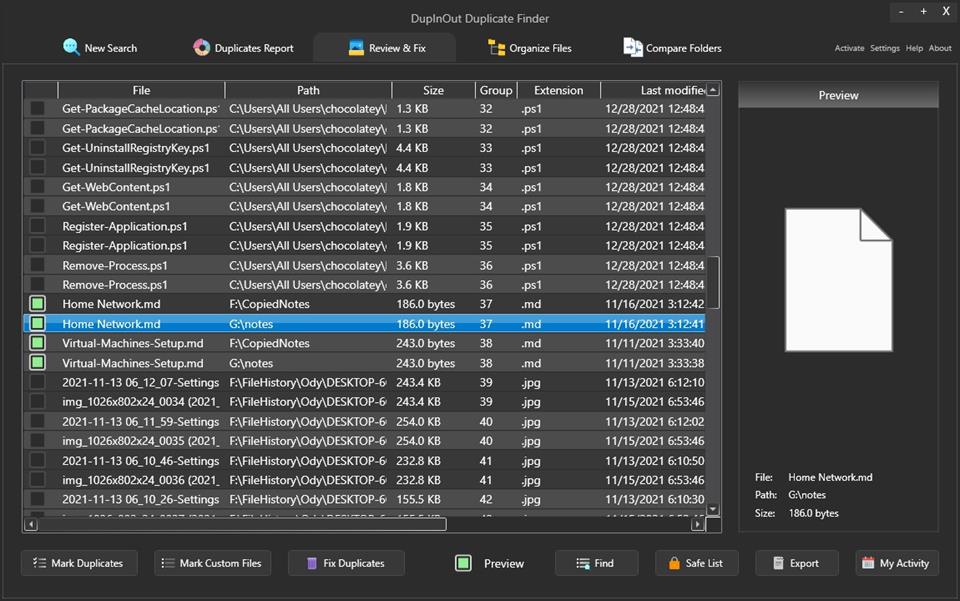Click the Fix Duplicates button label
960x601 pixels.
point(354,563)
